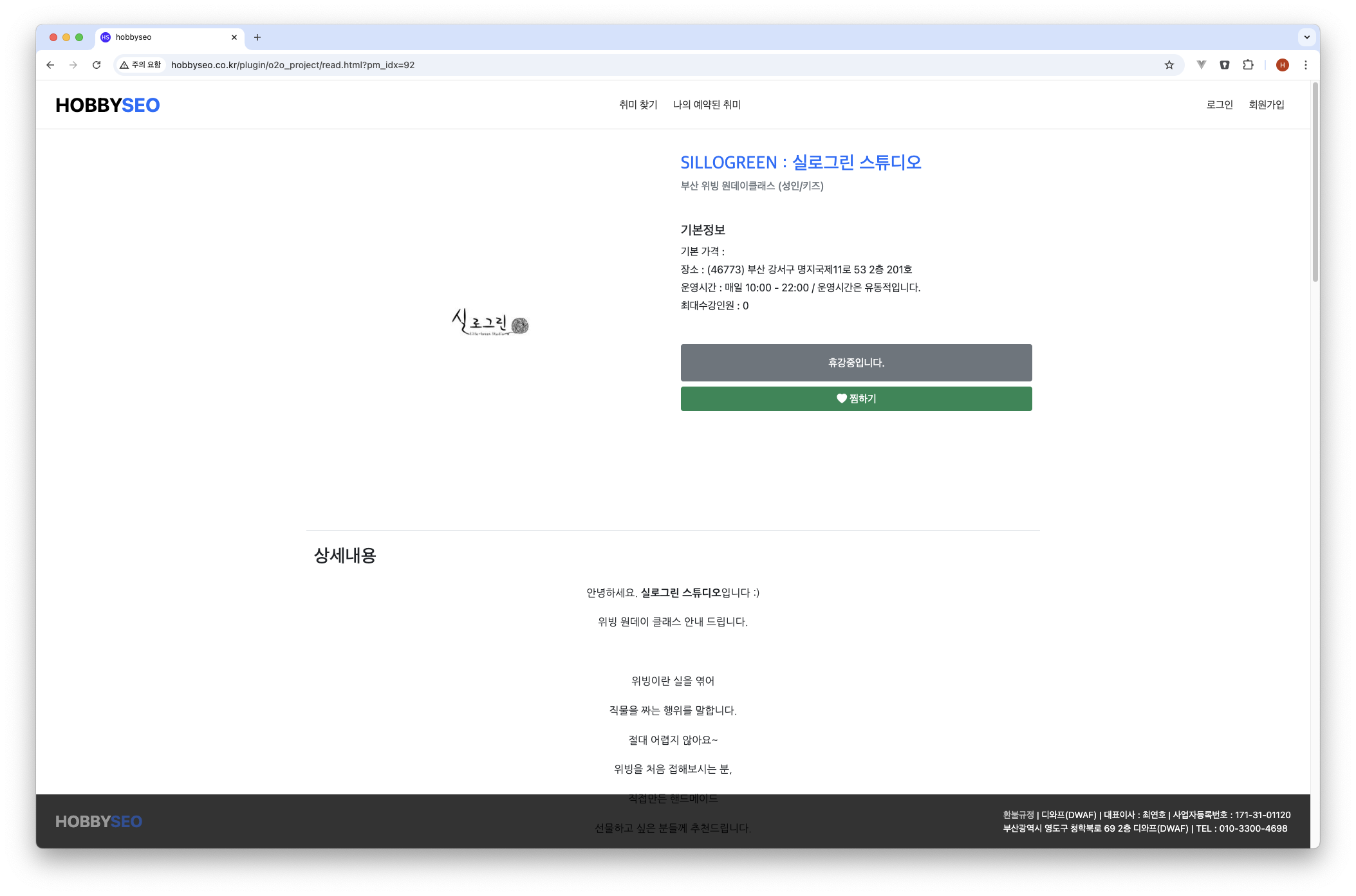Screen dimensions: 1356x896
Task: Click the browser back arrow
Action: tap(50, 65)
